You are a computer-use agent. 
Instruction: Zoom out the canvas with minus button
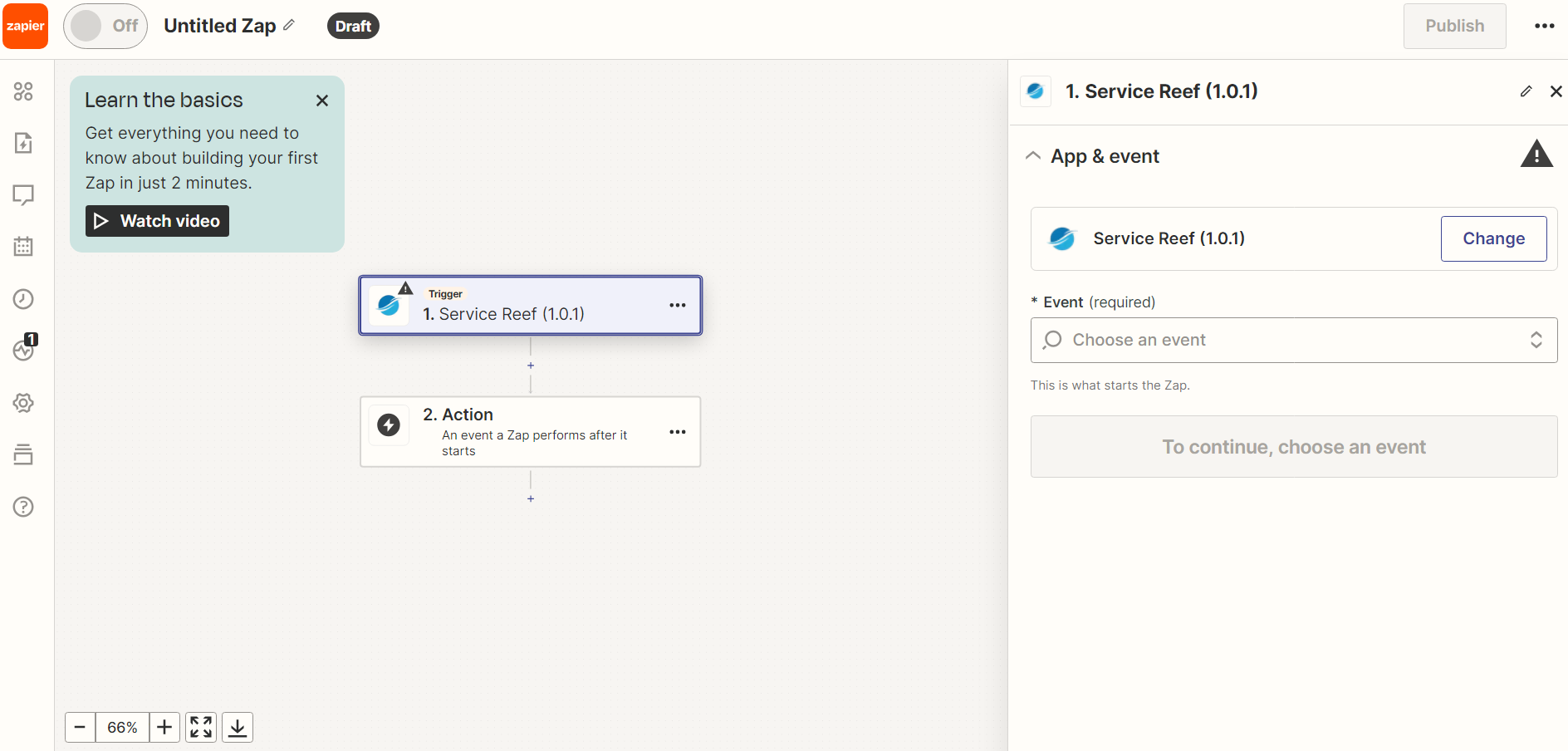[x=81, y=728]
